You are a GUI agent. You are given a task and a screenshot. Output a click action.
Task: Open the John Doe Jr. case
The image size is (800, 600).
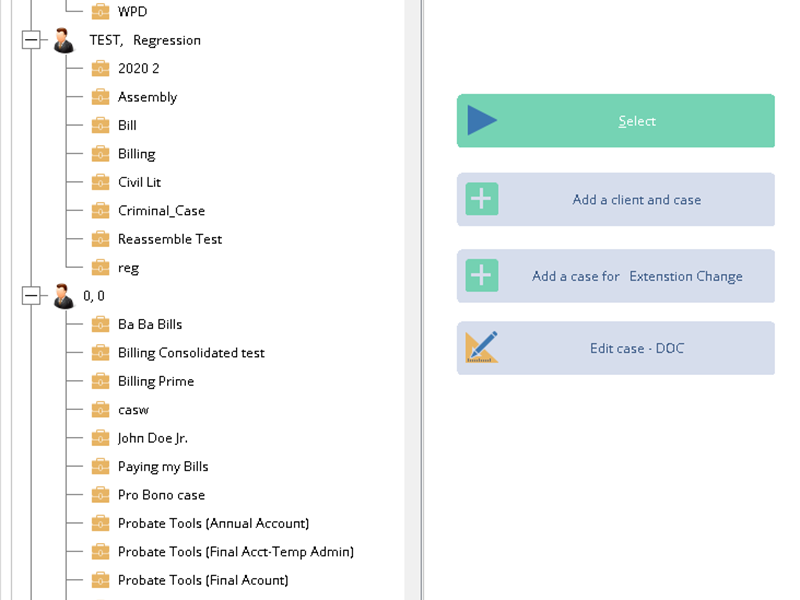(x=152, y=438)
